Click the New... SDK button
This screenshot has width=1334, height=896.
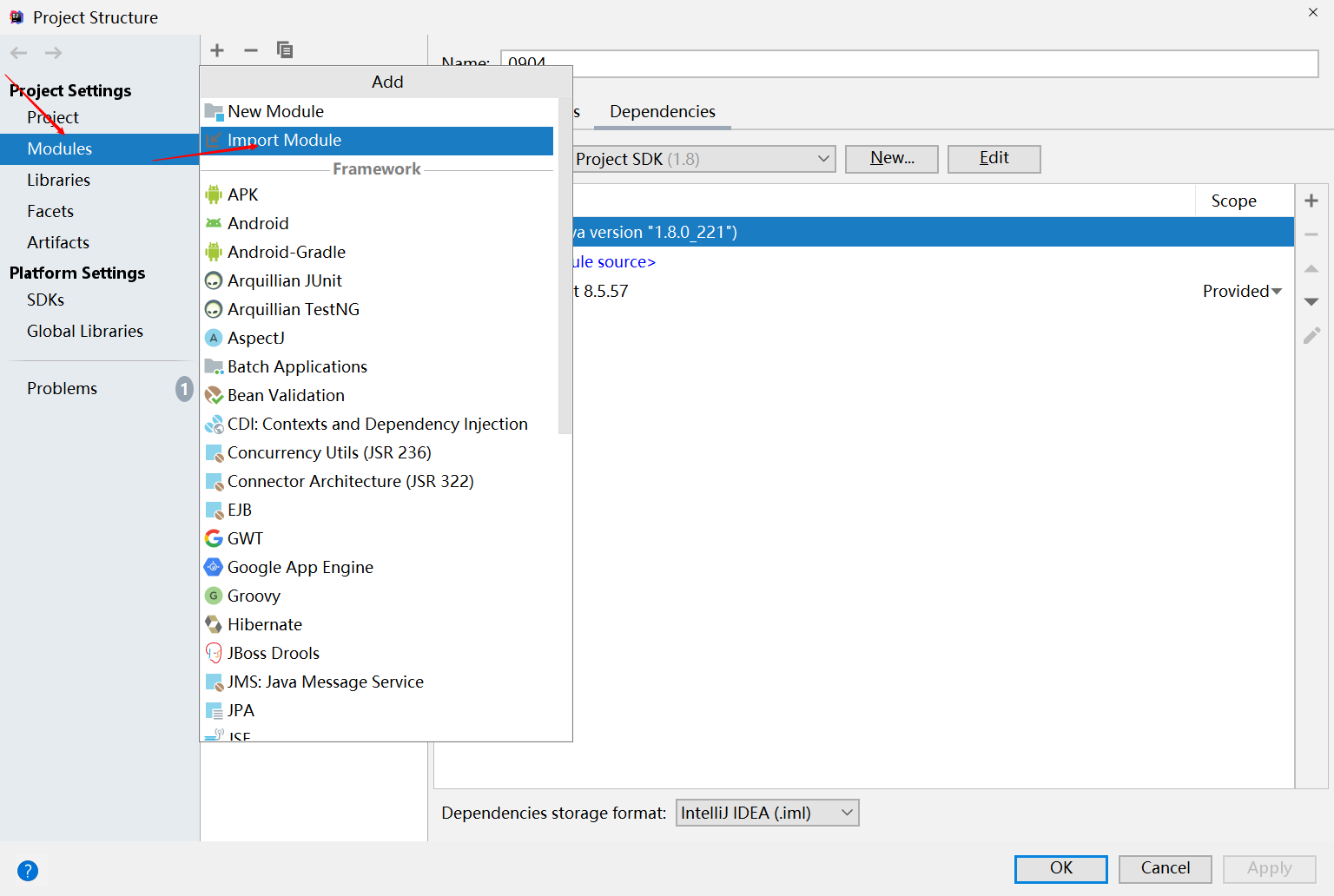[x=892, y=158]
